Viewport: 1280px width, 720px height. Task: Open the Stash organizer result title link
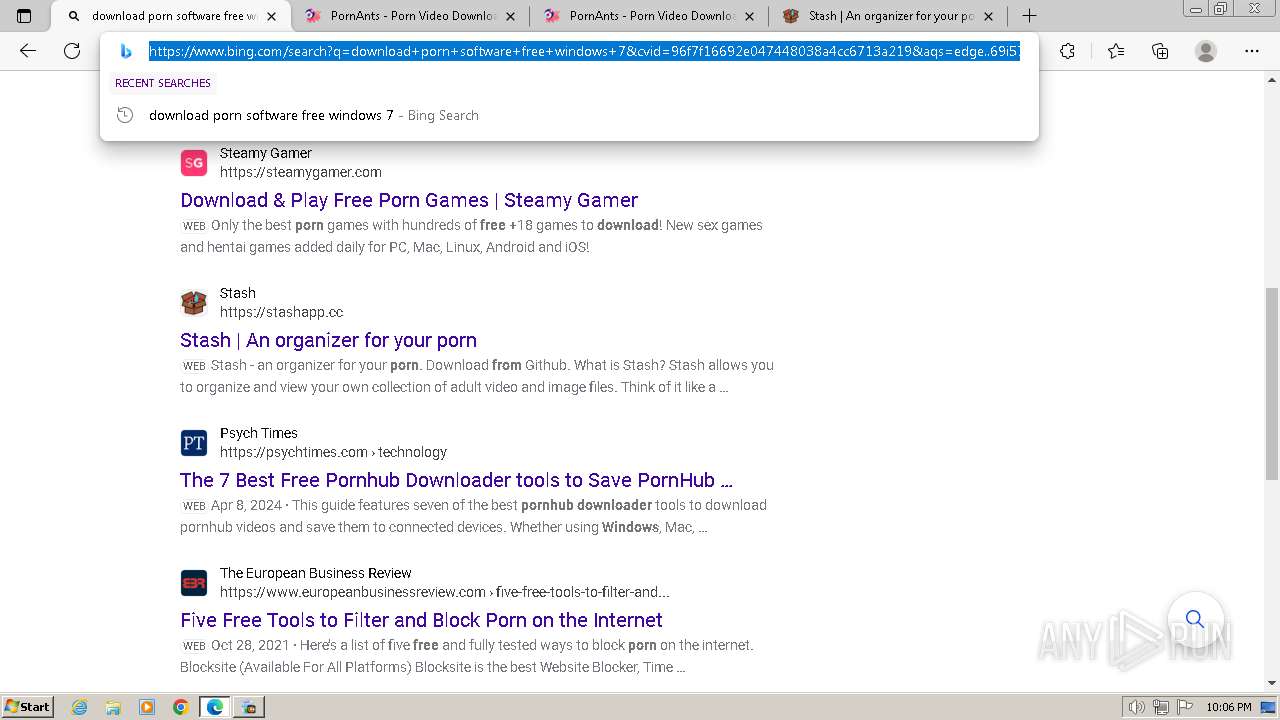(328, 340)
